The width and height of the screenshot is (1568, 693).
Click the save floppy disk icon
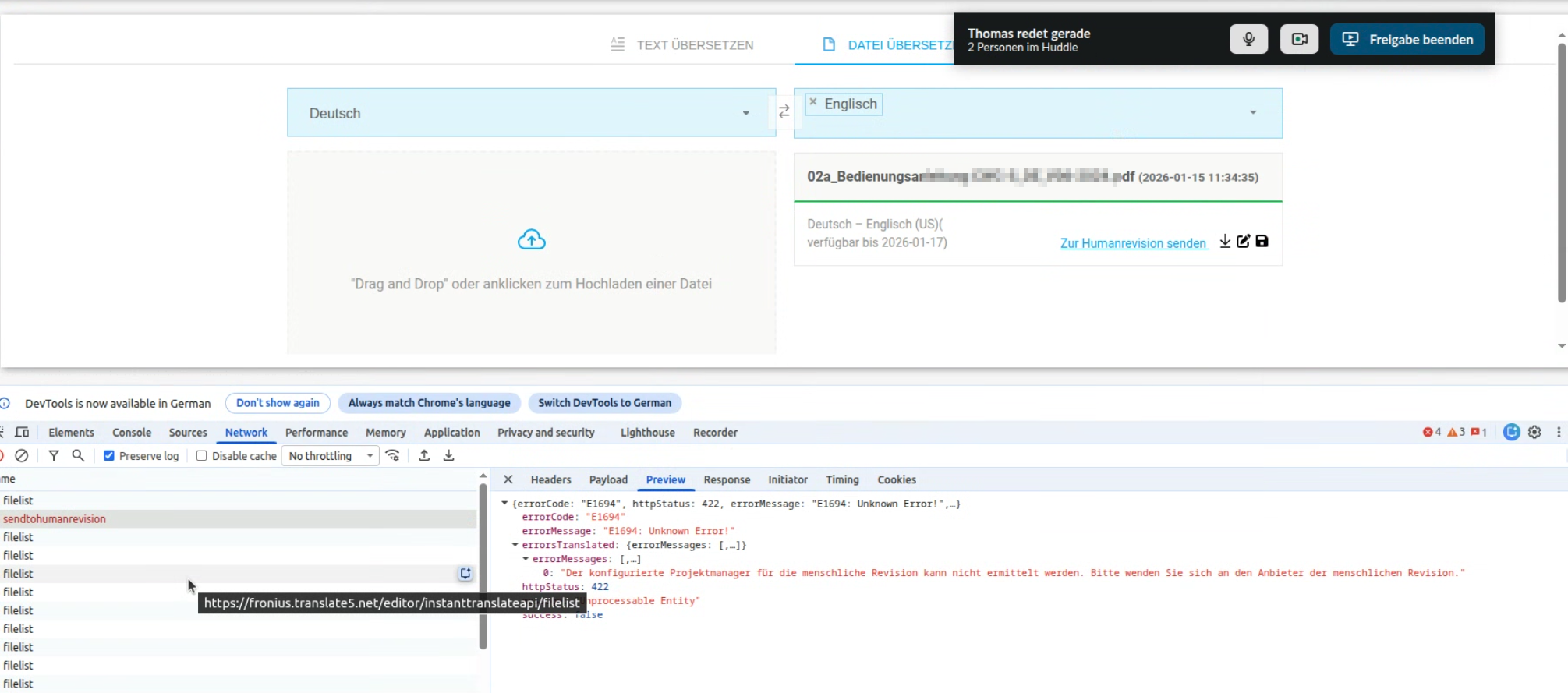click(1262, 242)
